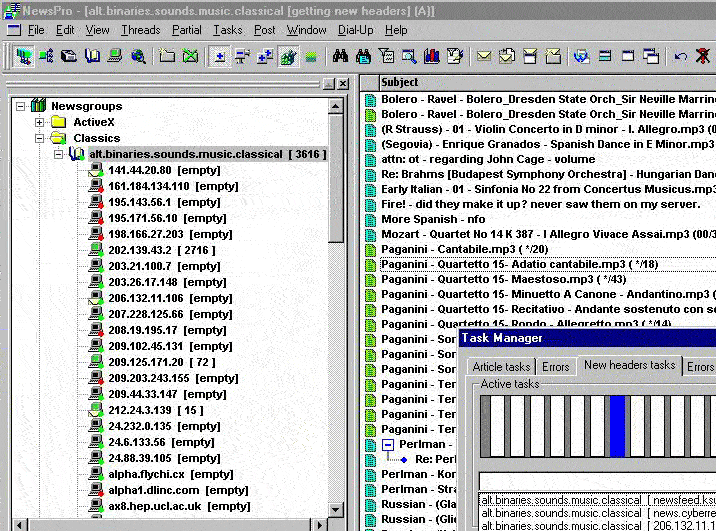This screenshot has width=716, height=531.
Task: Open the Dial-Up menu
Action: coord(355,30)
